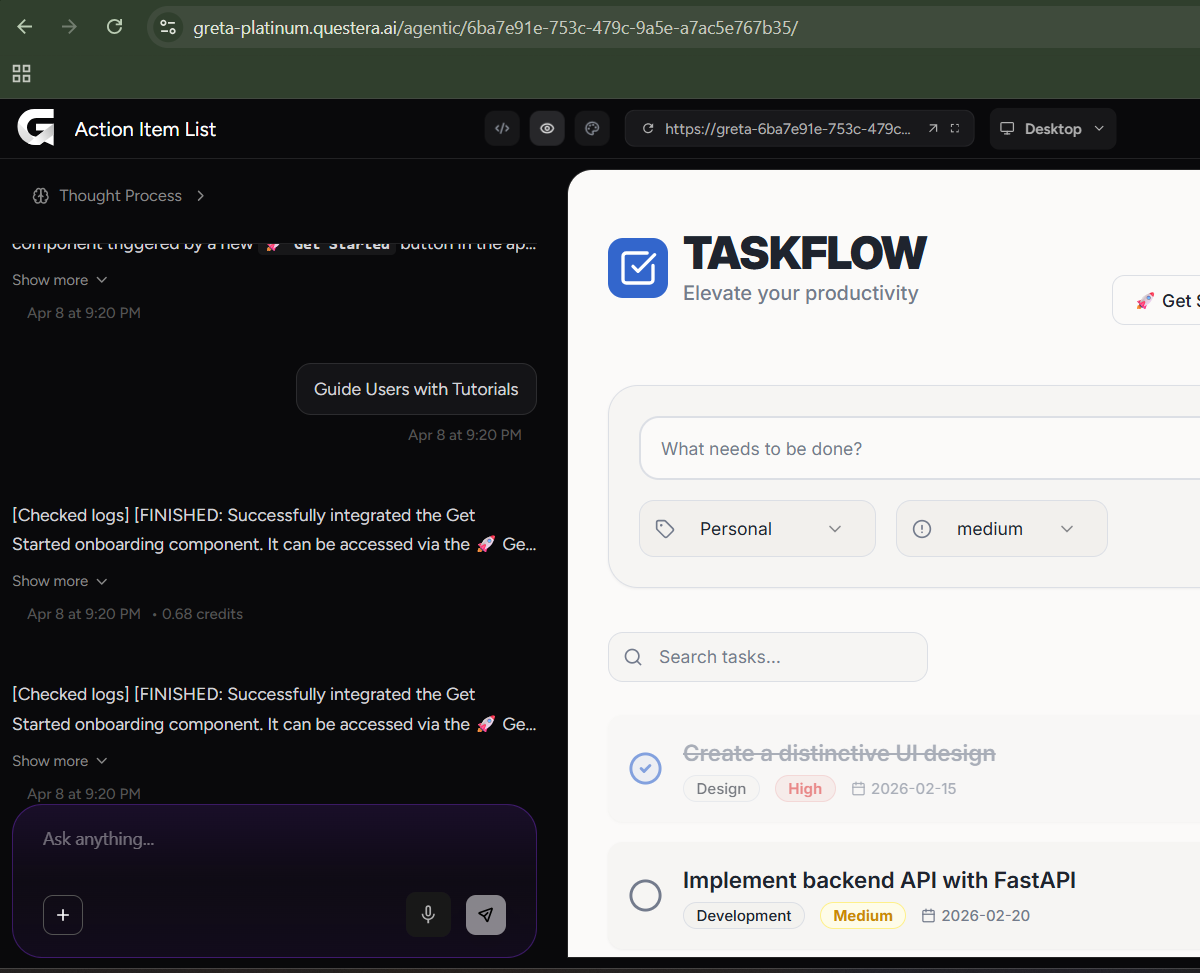The image size is (1200, 973).
Task: Focus What needs to be done field
Action: point(920,449)
